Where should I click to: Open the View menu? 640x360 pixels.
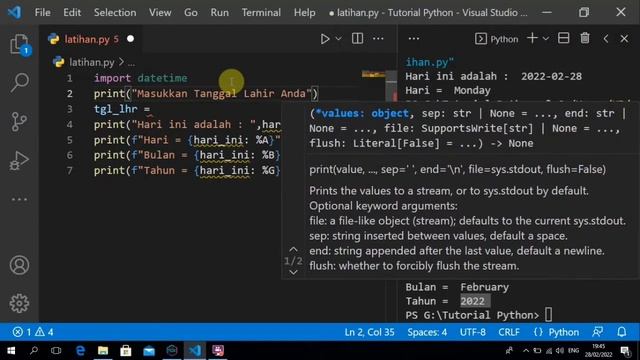pyautogui.click(x=160, y=13)
